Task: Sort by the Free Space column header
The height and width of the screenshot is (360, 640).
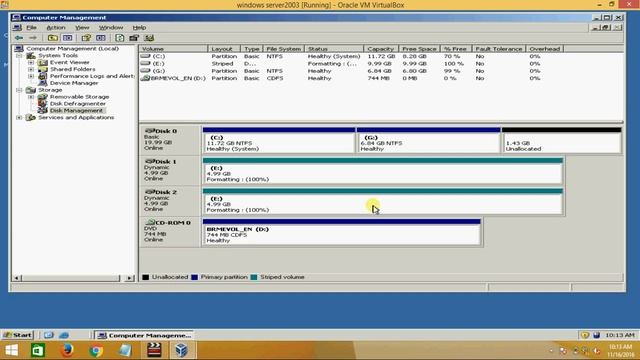Action: click(419, 49)
